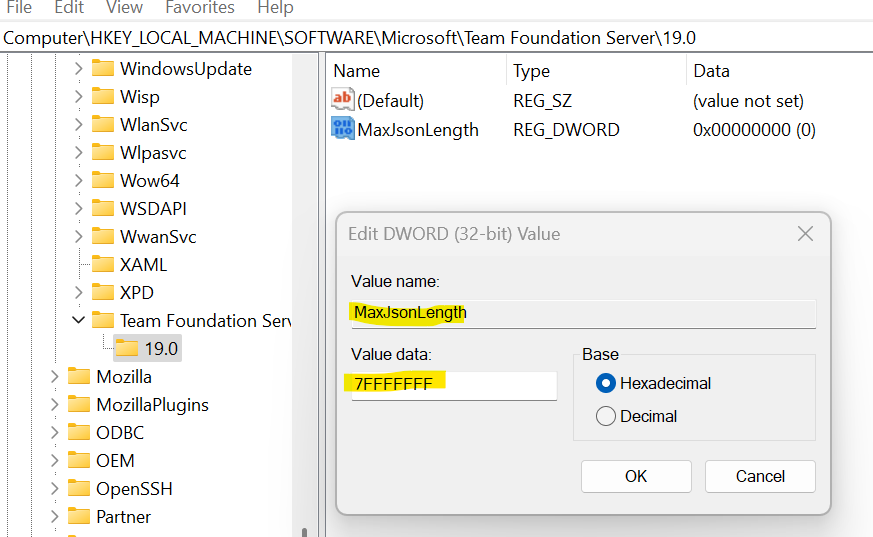Click the WlanSvc folder icon
The height and width of the screenshot is (537, 873).
(103, 124)
